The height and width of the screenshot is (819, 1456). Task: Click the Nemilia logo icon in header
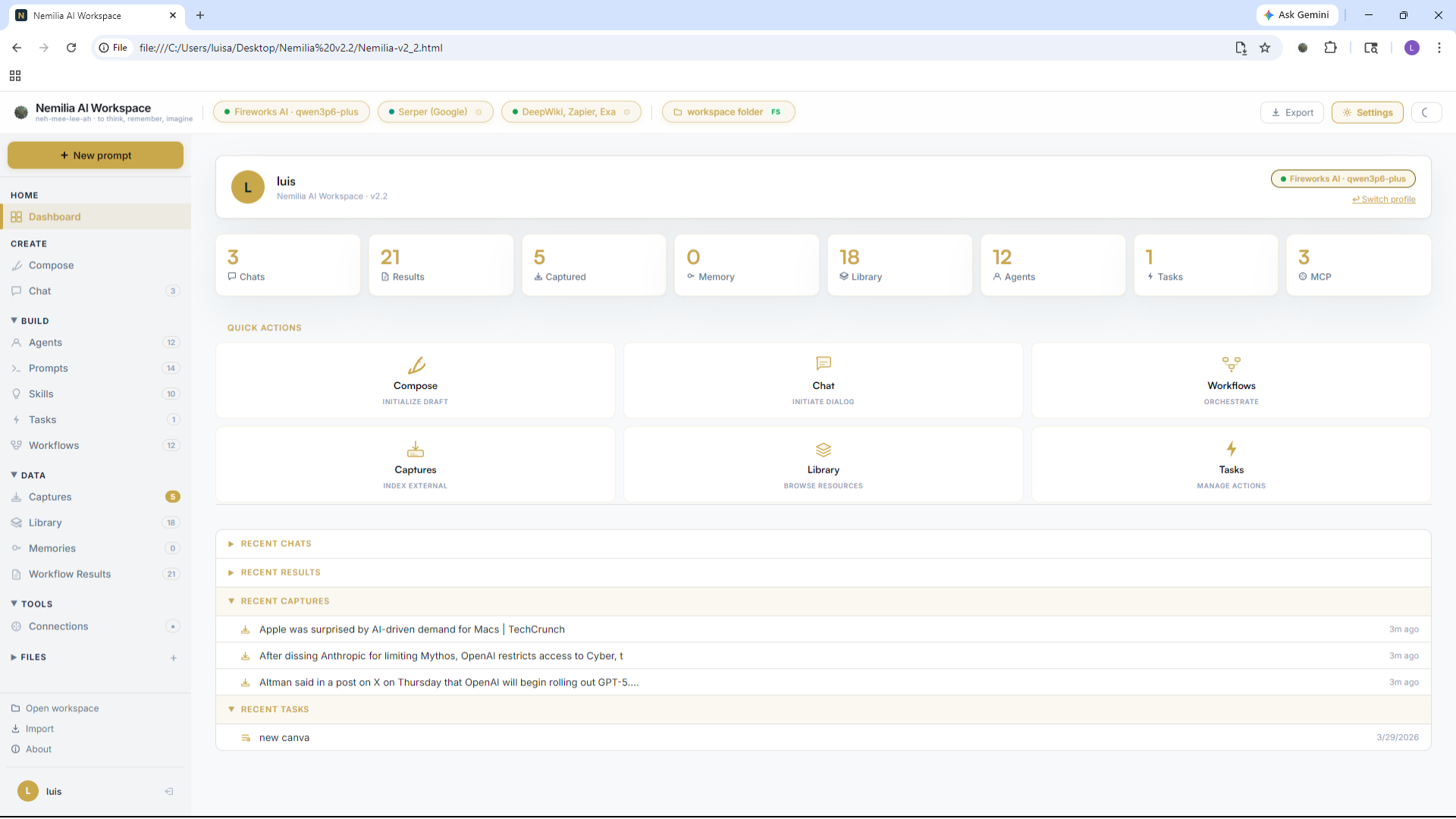click(x=21, y=112)
